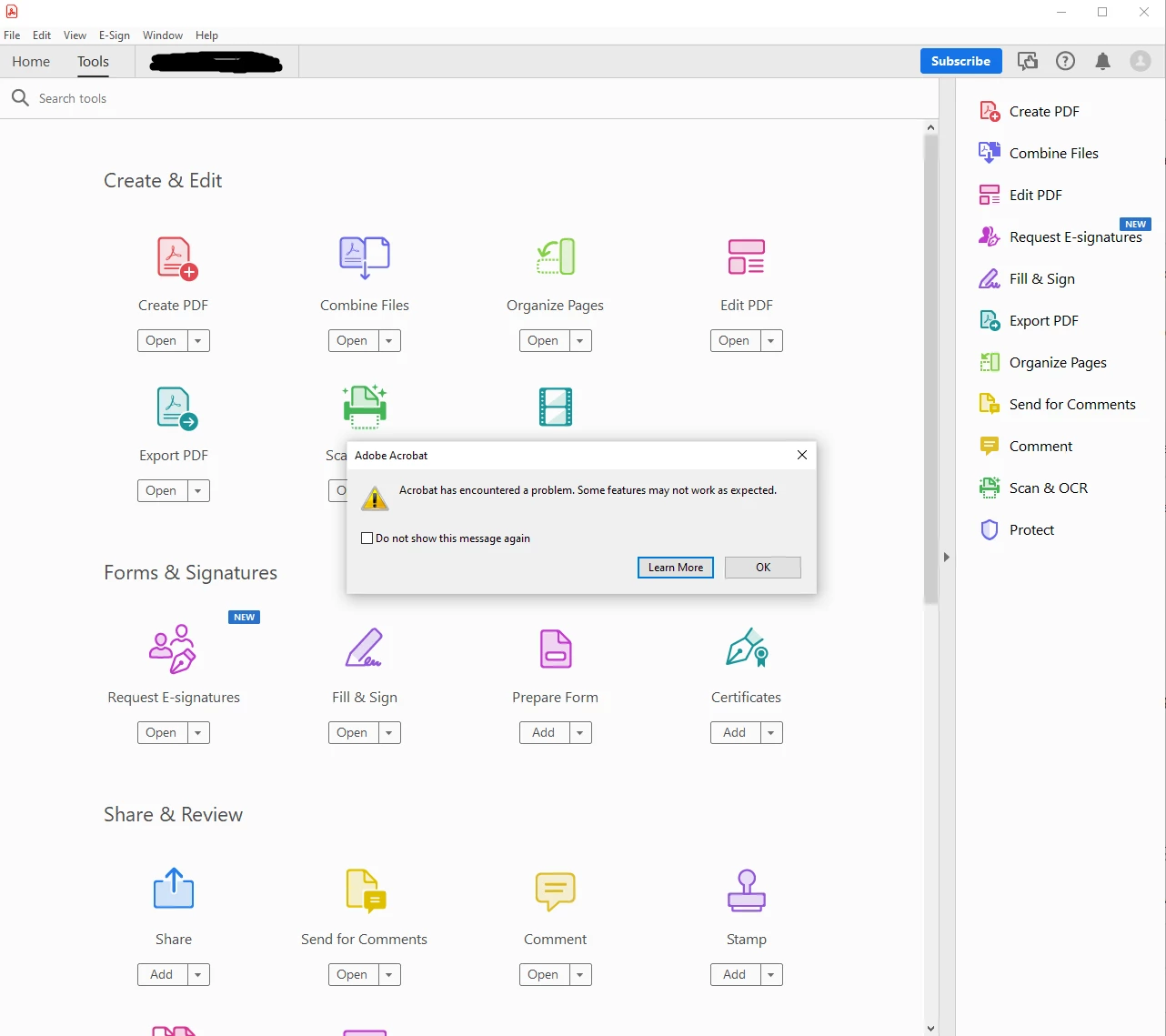The height and width of the screenshot is (1036, 1166).
Task: Click the Organize Pages tool icon in main panel
Action: (x=556, y=256)
